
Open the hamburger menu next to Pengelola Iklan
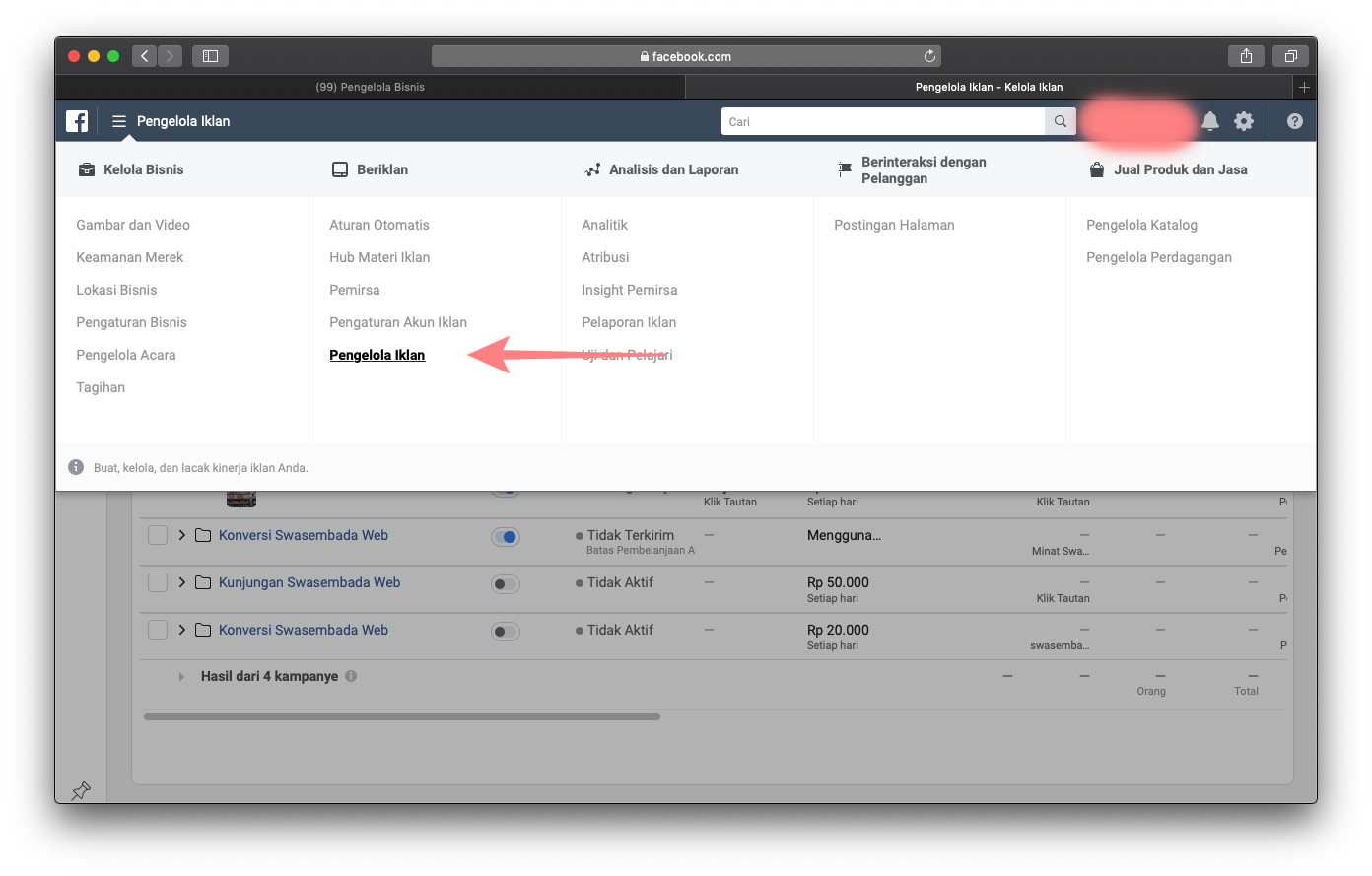[x=119, y=121]
